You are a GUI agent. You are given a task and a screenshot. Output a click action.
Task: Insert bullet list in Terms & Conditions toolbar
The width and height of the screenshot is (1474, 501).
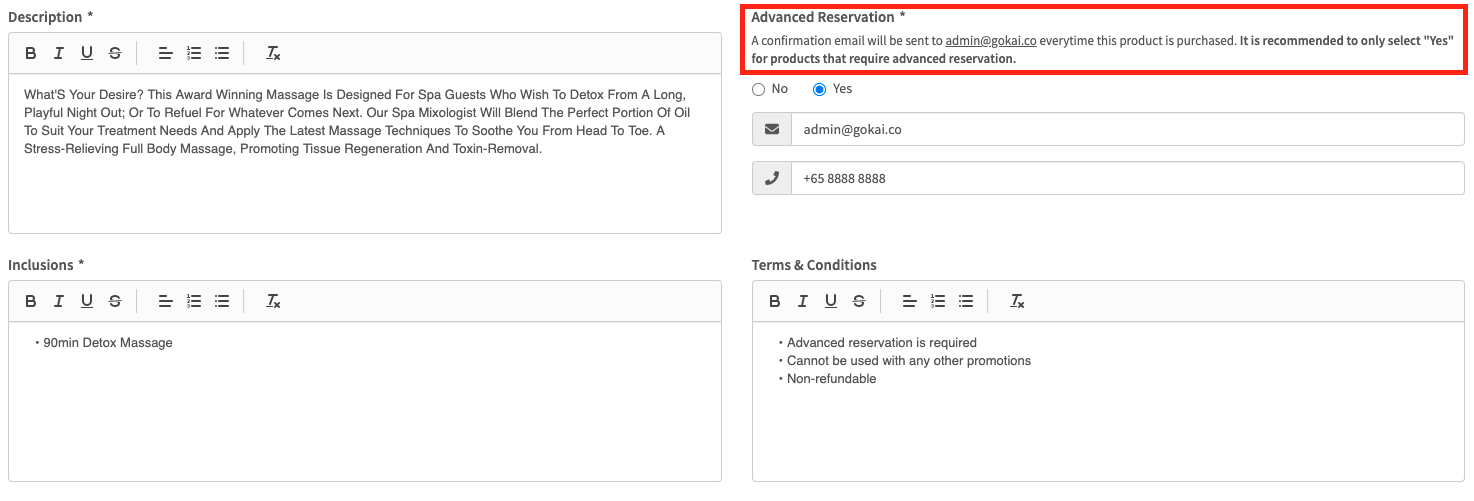[x=966, y=301]
